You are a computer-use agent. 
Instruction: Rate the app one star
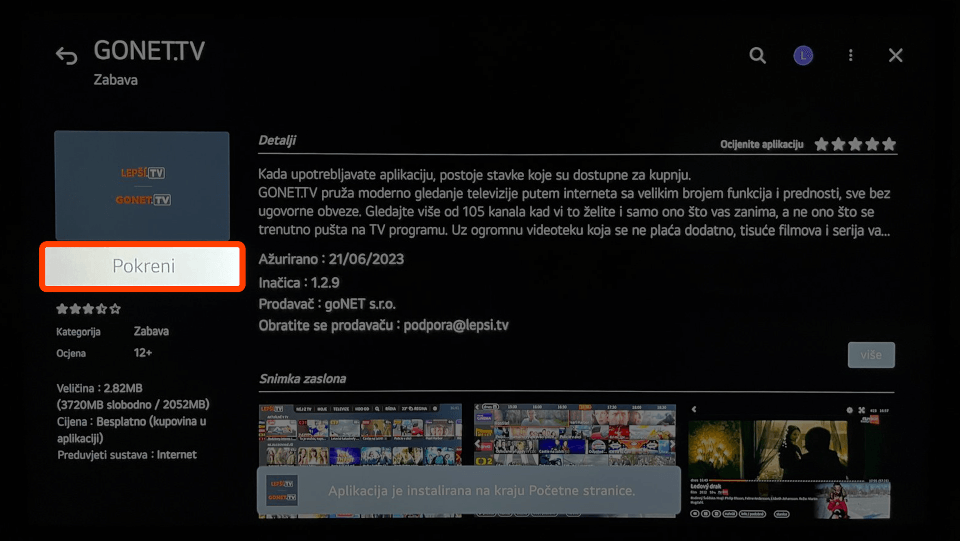tap(821, 144)
